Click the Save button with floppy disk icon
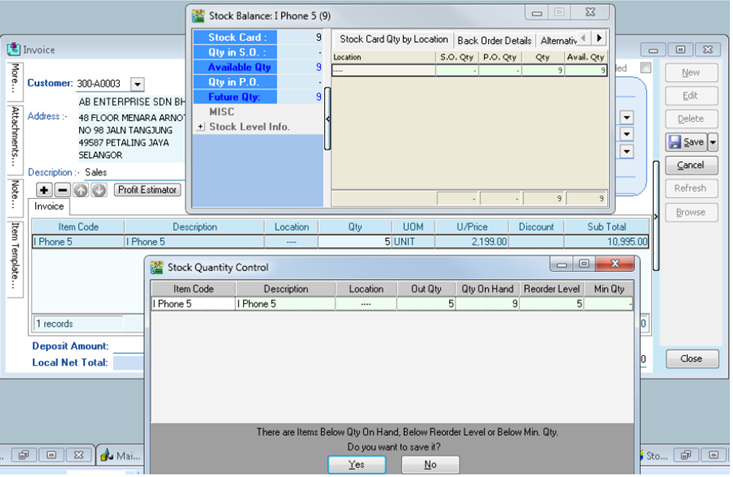733x477 pixels. click(686, 142)
